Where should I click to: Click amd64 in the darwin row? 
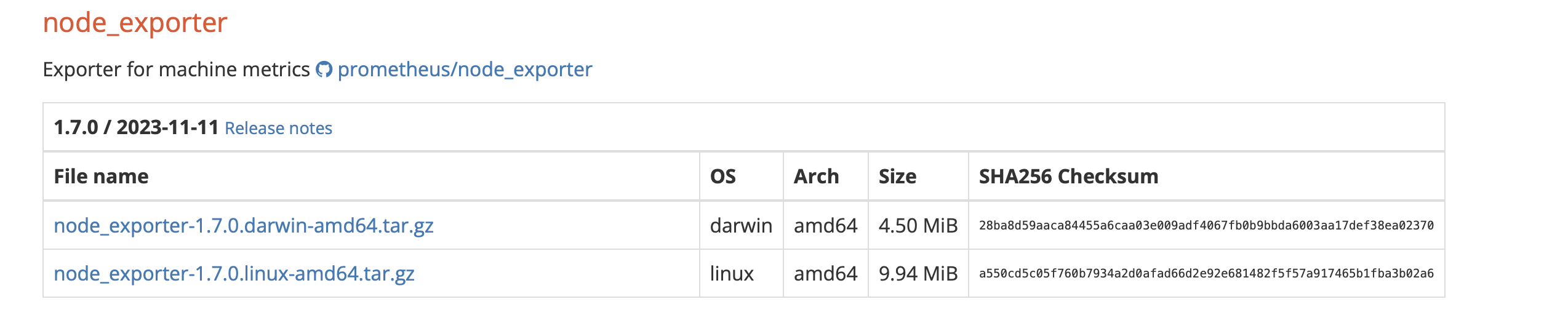(825, 226)
